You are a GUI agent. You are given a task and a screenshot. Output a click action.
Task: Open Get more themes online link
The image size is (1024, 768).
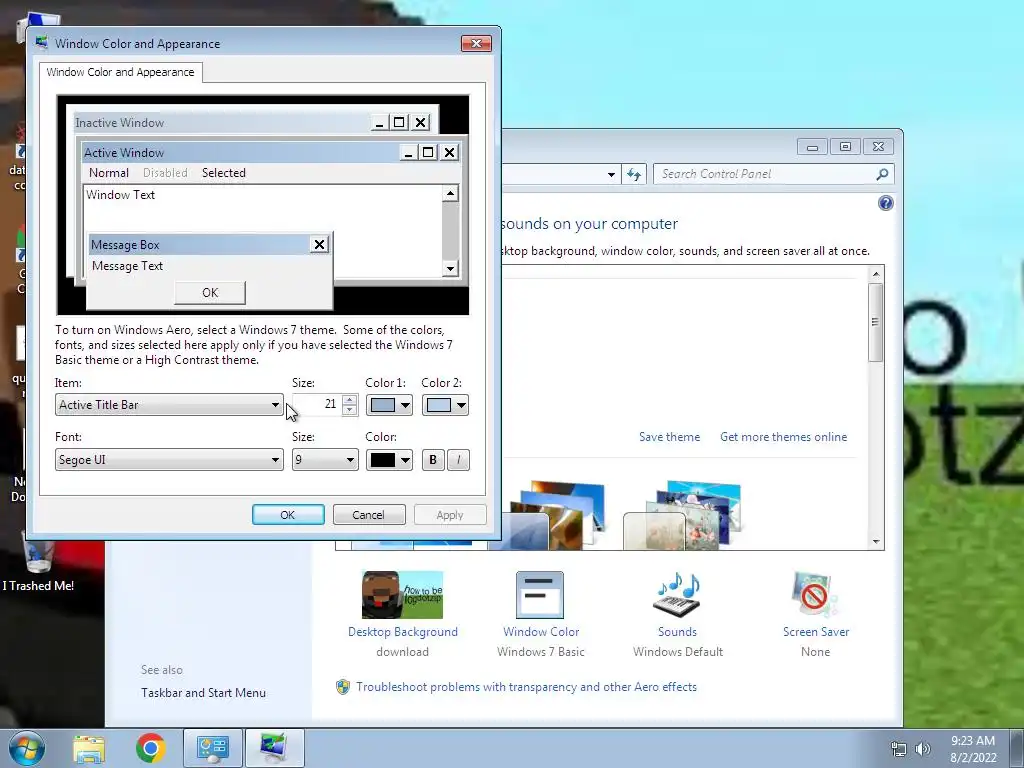point(783,437)
